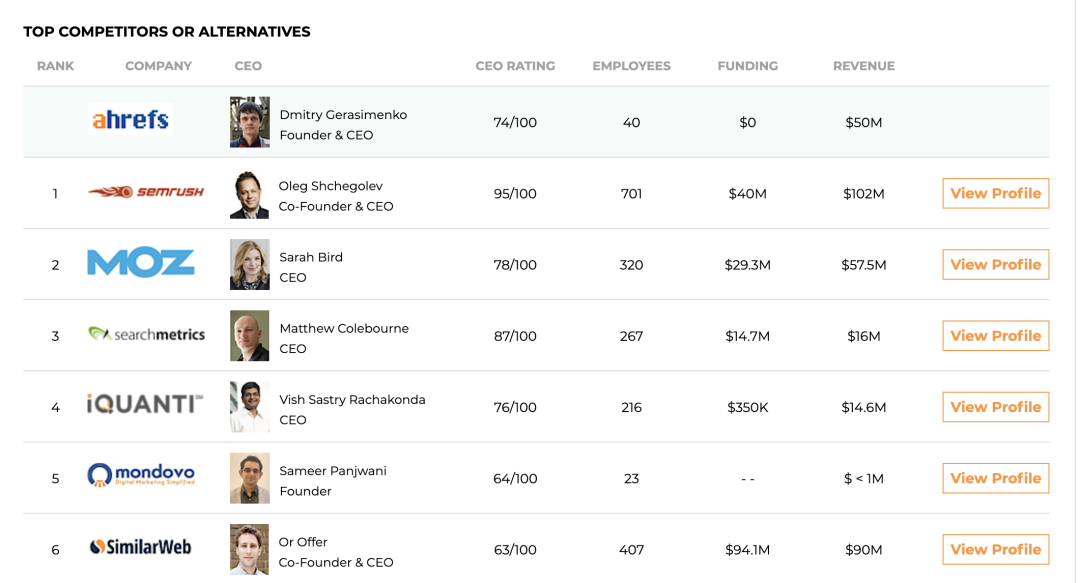Open the iQuanti logo
This screenshot has width=1080, height=583.
coord(145,405)
